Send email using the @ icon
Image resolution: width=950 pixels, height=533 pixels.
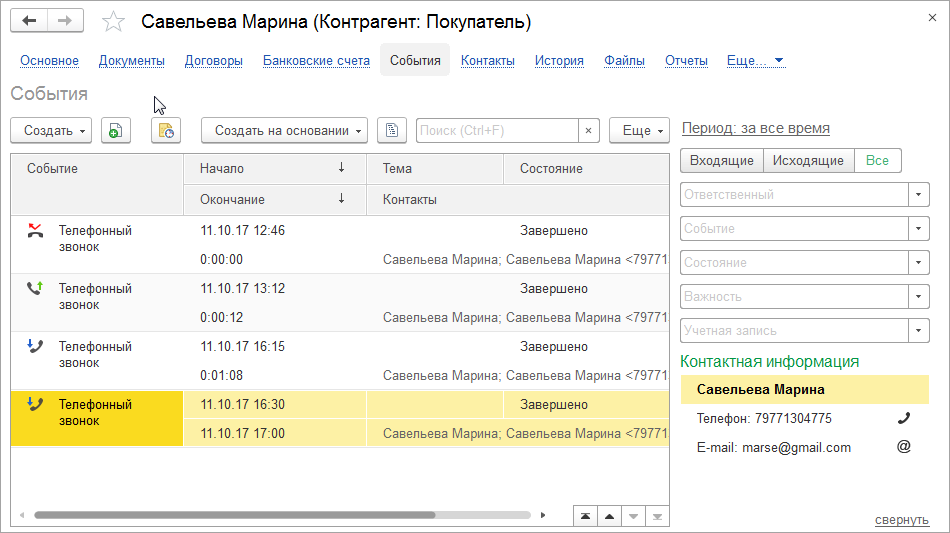click(x=904, y=447)
